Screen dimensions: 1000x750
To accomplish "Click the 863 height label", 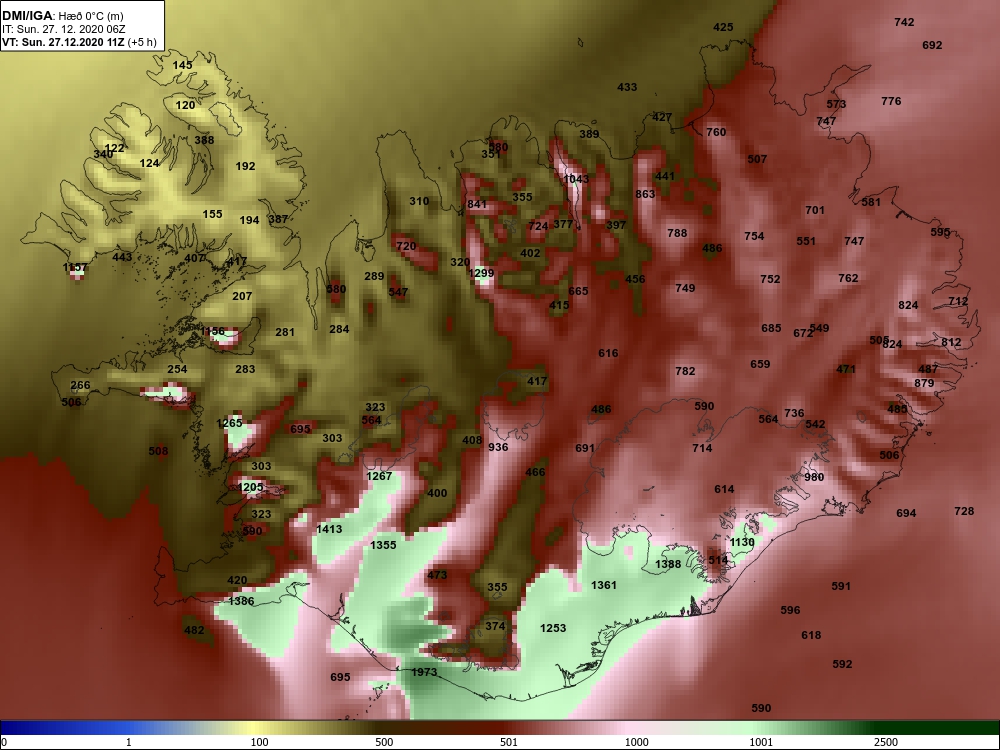I will point(645,194).
